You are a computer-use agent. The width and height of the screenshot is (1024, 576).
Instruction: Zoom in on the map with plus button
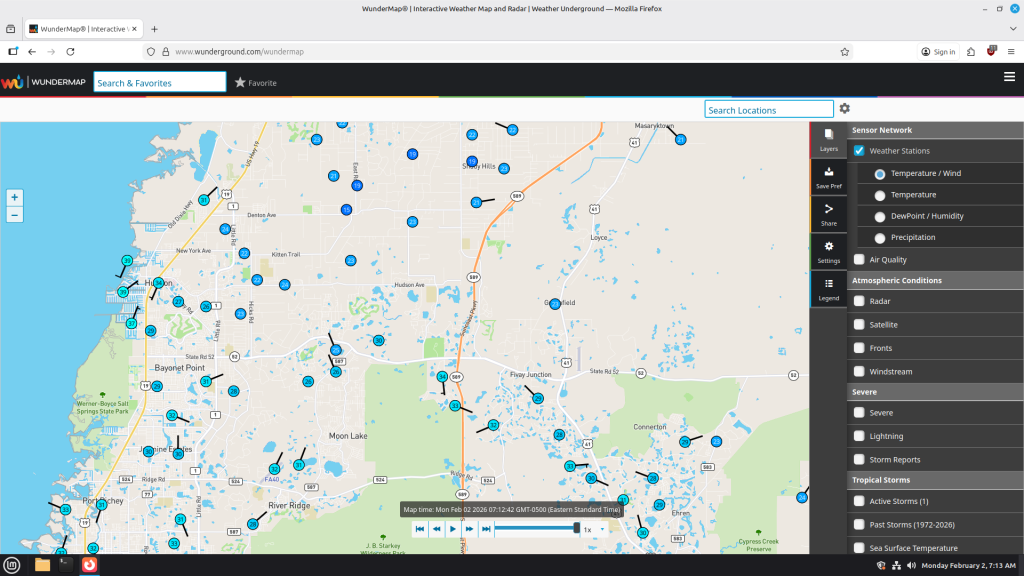tap(14, 197)
